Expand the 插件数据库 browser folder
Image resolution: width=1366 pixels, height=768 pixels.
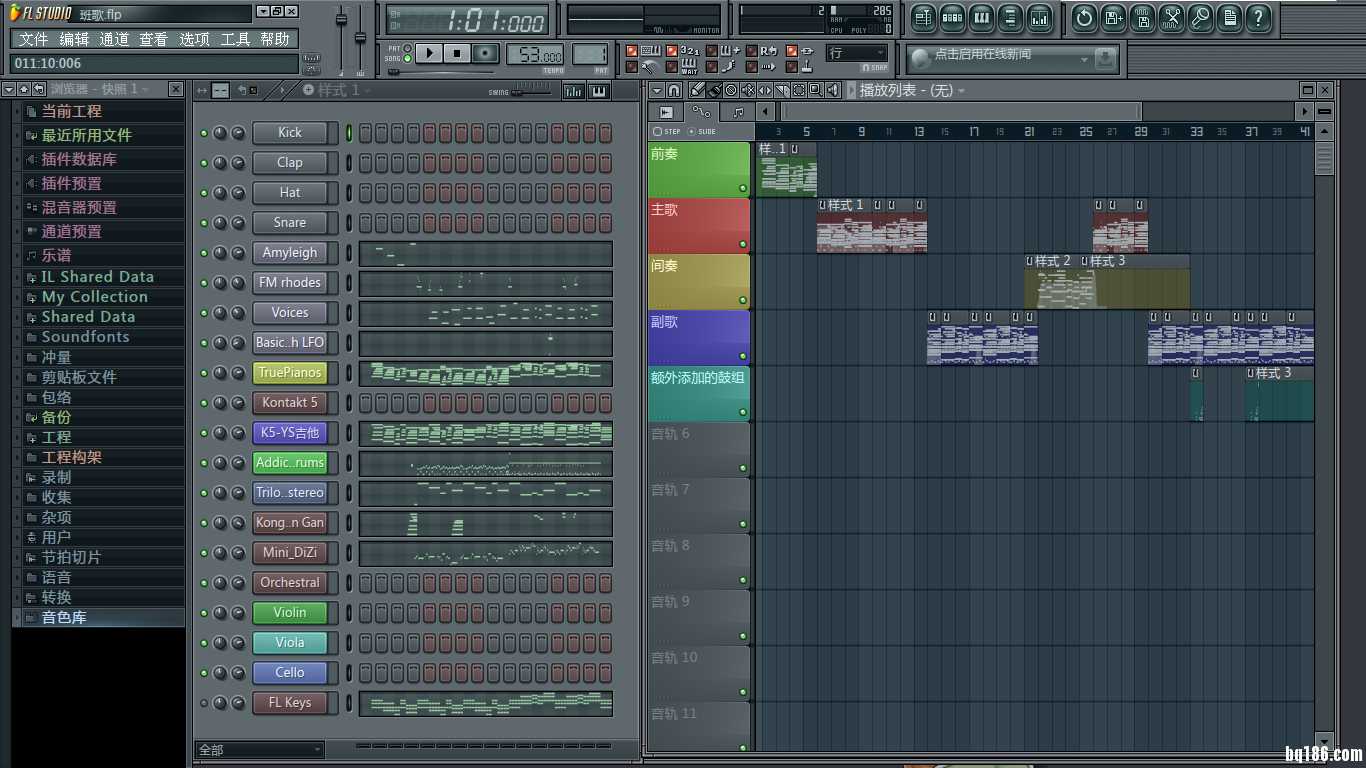click(100, 159)
